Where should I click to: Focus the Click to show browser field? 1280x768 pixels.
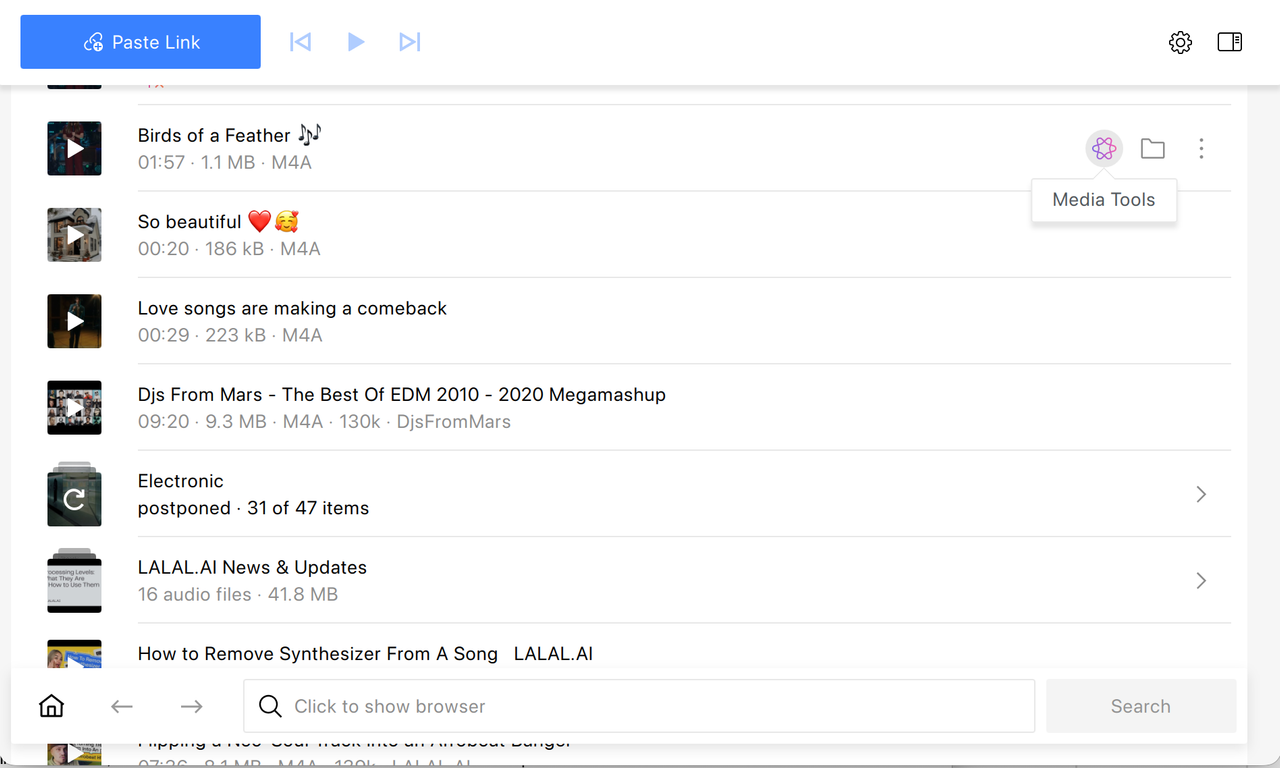(639, 706)
